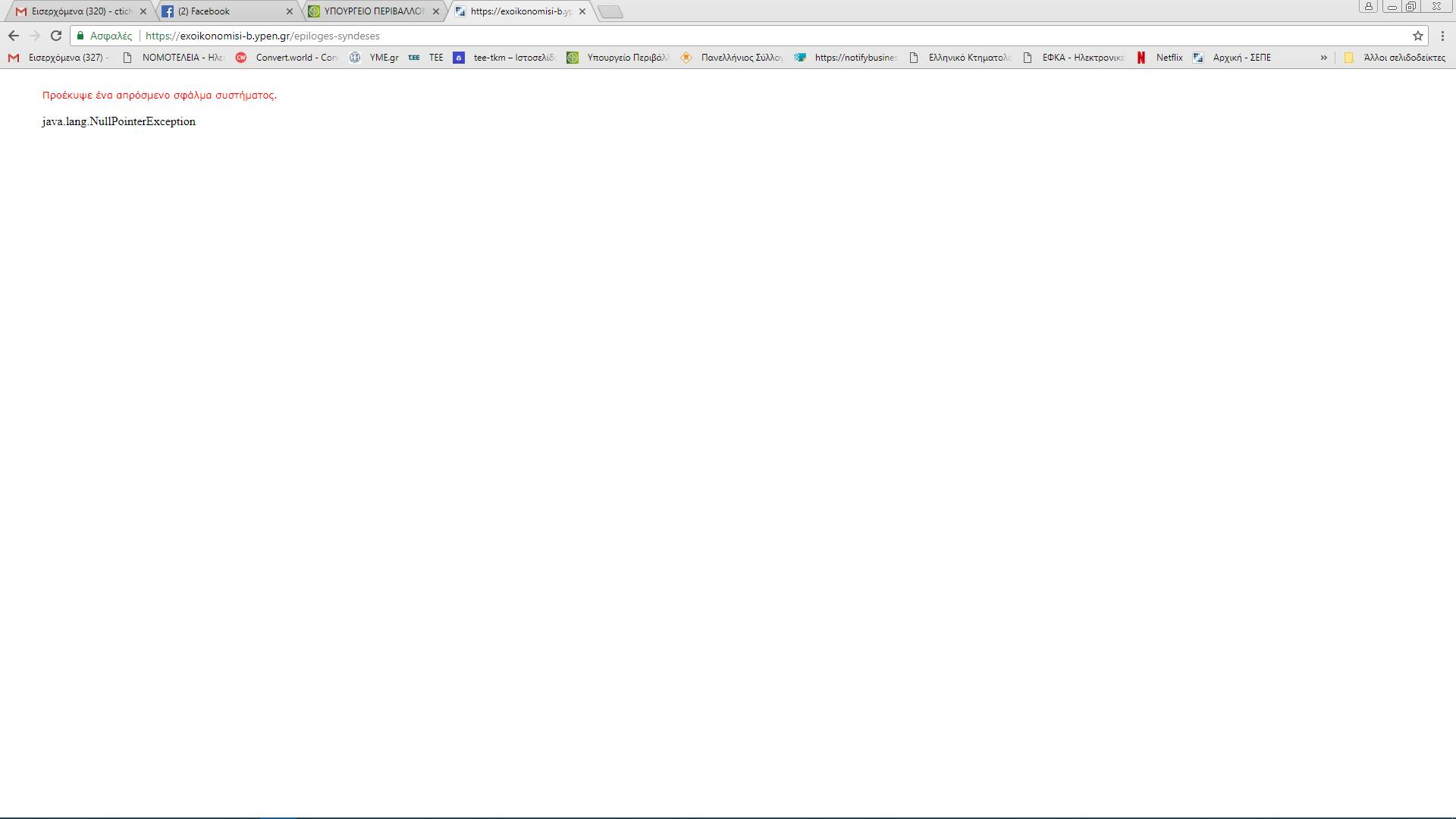Click the browser back arrow

click(x=14, y=36)
